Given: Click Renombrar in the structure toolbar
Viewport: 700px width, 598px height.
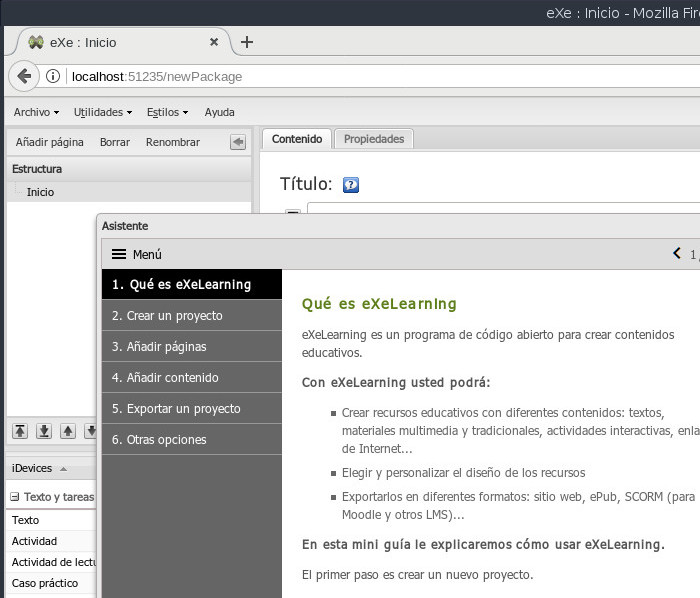Looking at the screenshot, I should pyautogui.click(x=173, y=142).
